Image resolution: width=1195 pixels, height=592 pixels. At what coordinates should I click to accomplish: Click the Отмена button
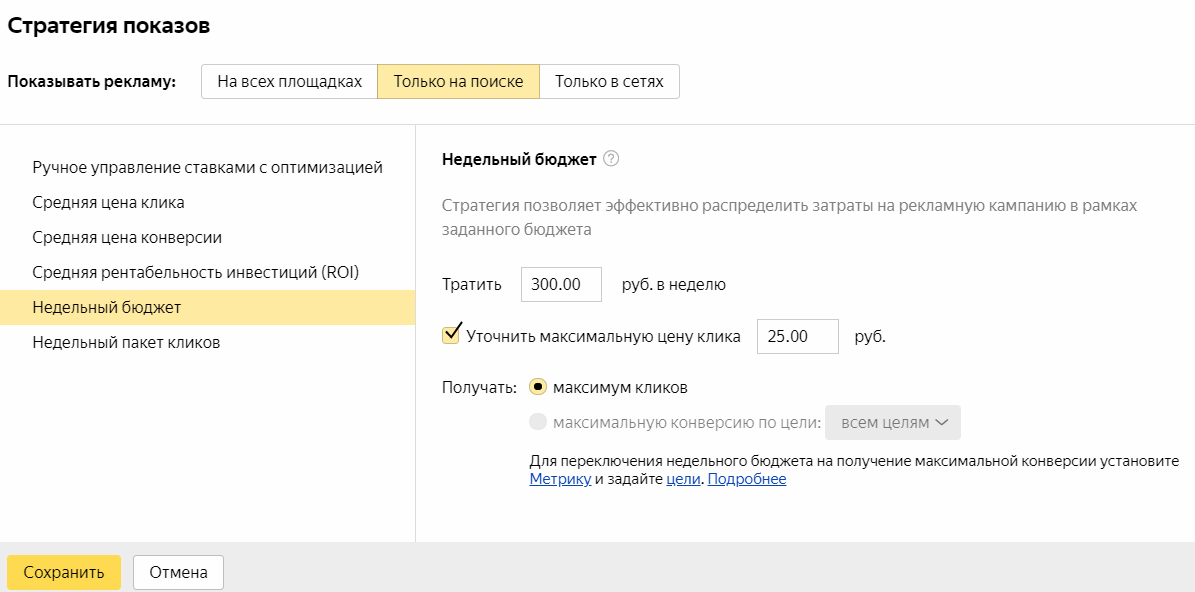pyautogui.click(x=178, y=572)
